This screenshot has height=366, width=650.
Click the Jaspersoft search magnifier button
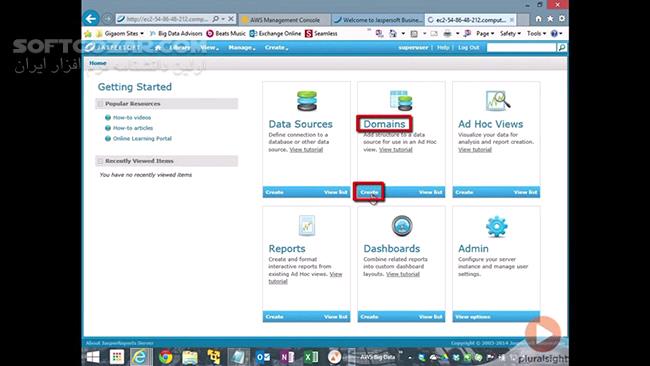562,48
